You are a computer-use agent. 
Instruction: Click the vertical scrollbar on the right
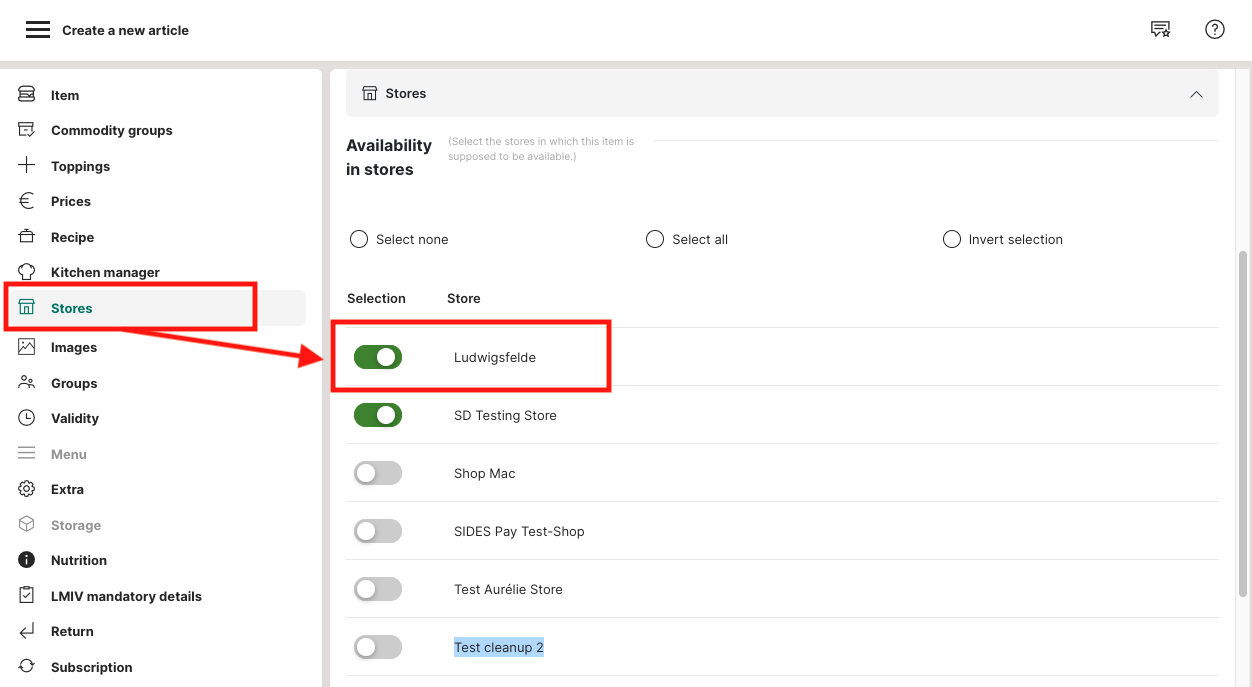[1243, 420]
